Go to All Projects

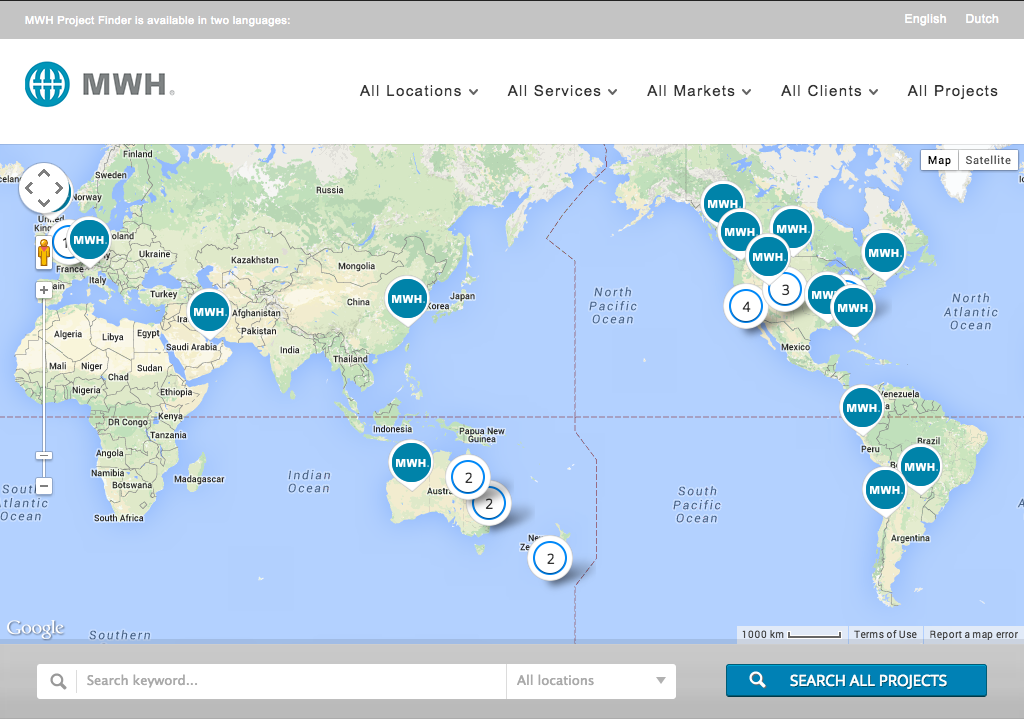tap(952, 91)
